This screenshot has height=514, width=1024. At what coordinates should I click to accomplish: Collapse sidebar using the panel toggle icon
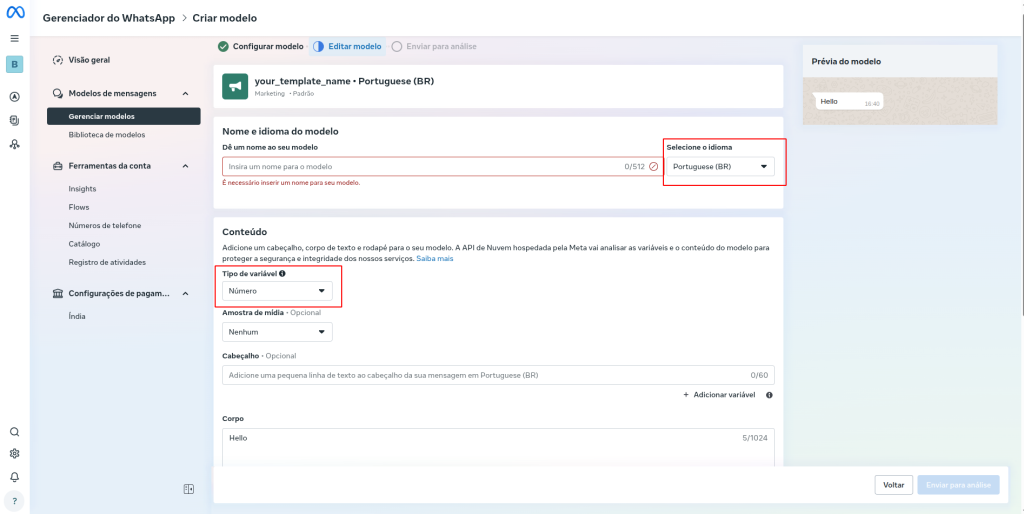188,489
